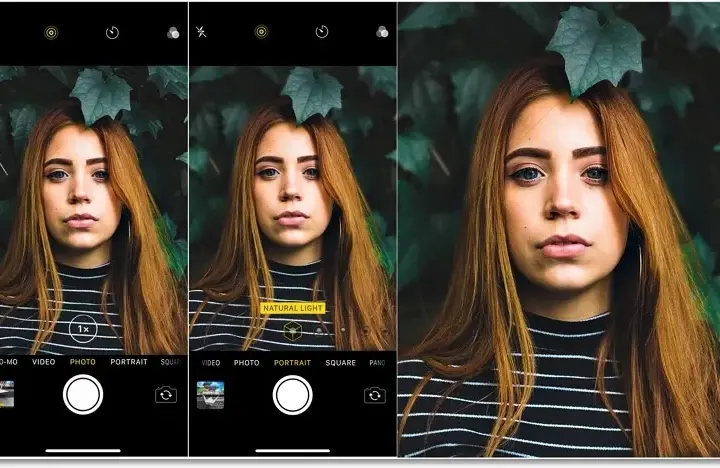Open last photo thumbnail on Photo-mode screen
720x468 pixels.
click(6, 394)
